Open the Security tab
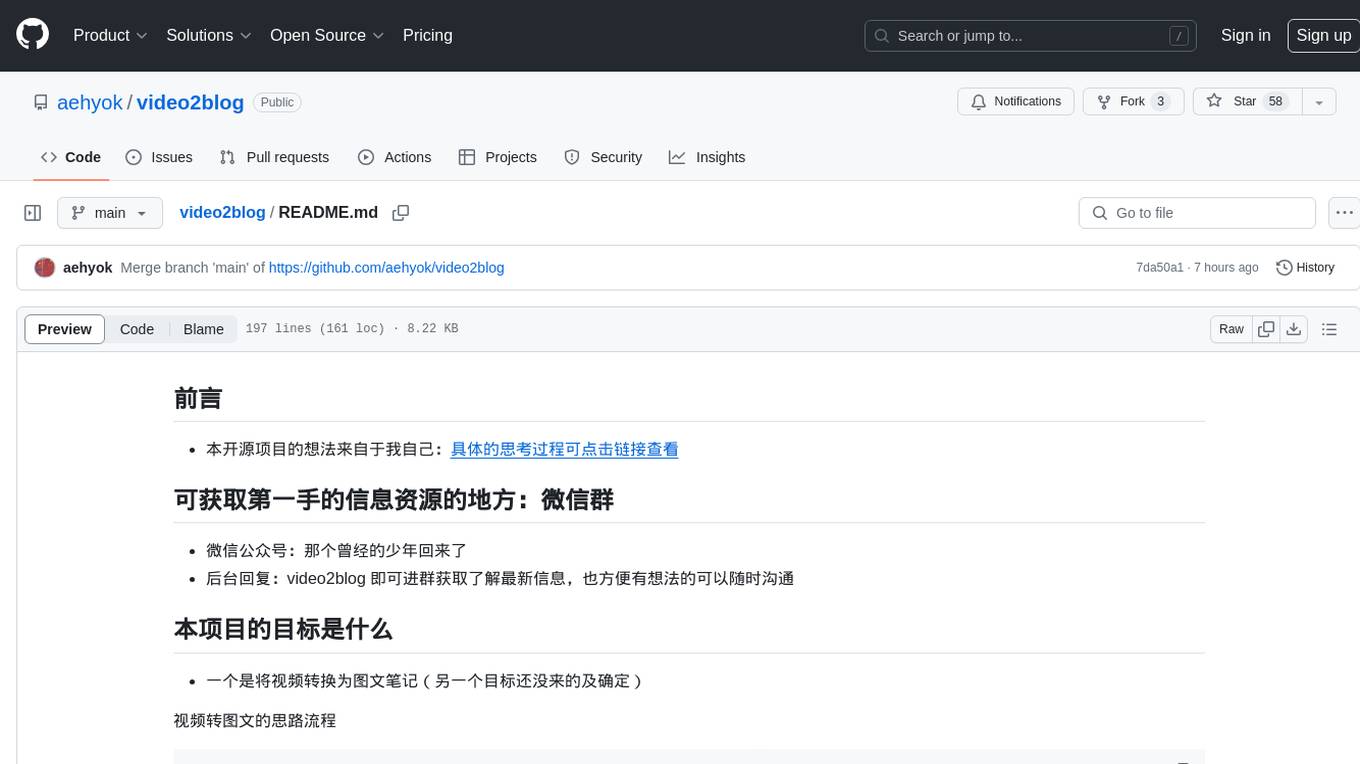The height and width of the screenshot is (764, 1360). (604, 157)
